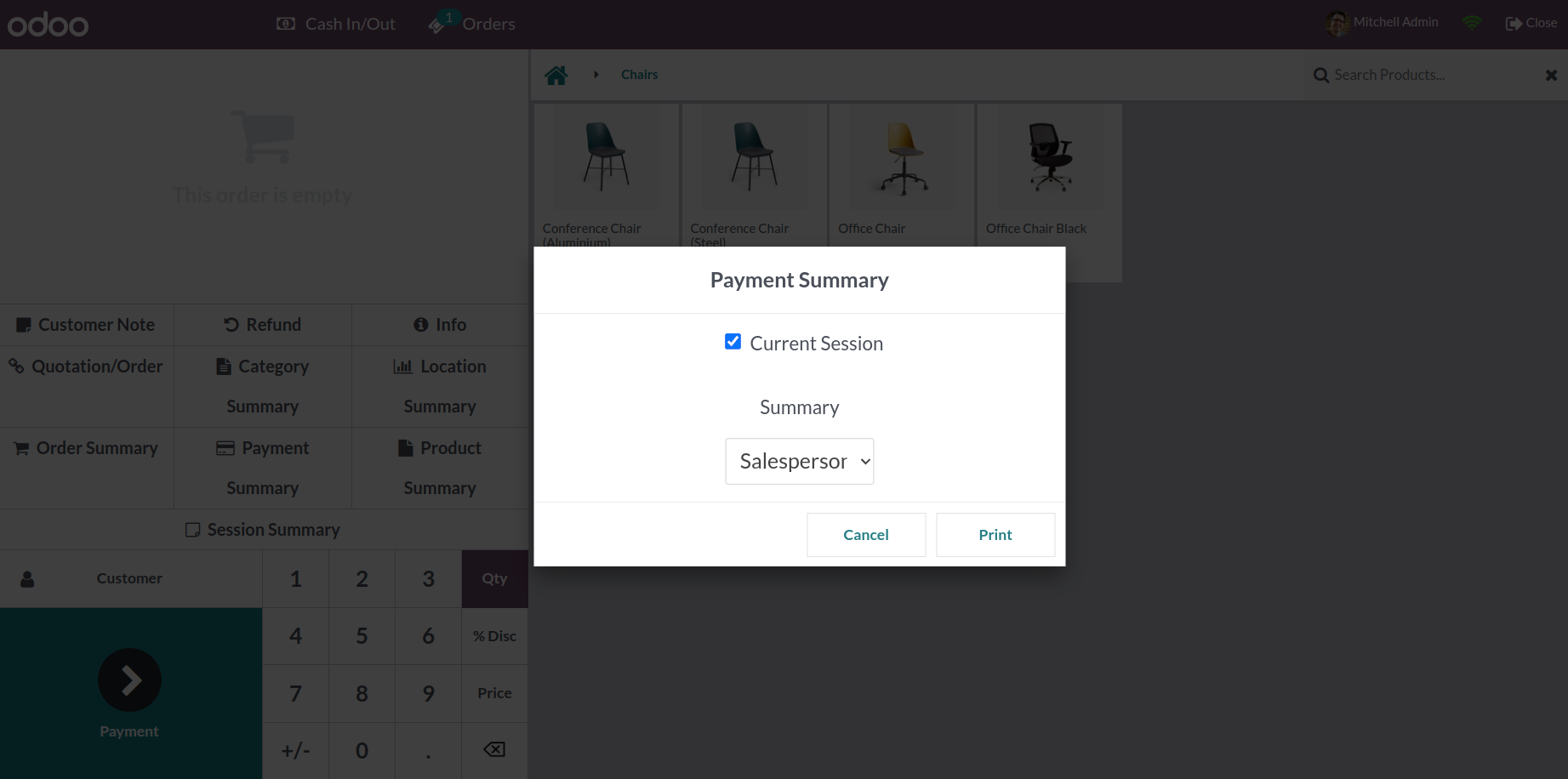Click the home icon in breadcrumb

556,76
